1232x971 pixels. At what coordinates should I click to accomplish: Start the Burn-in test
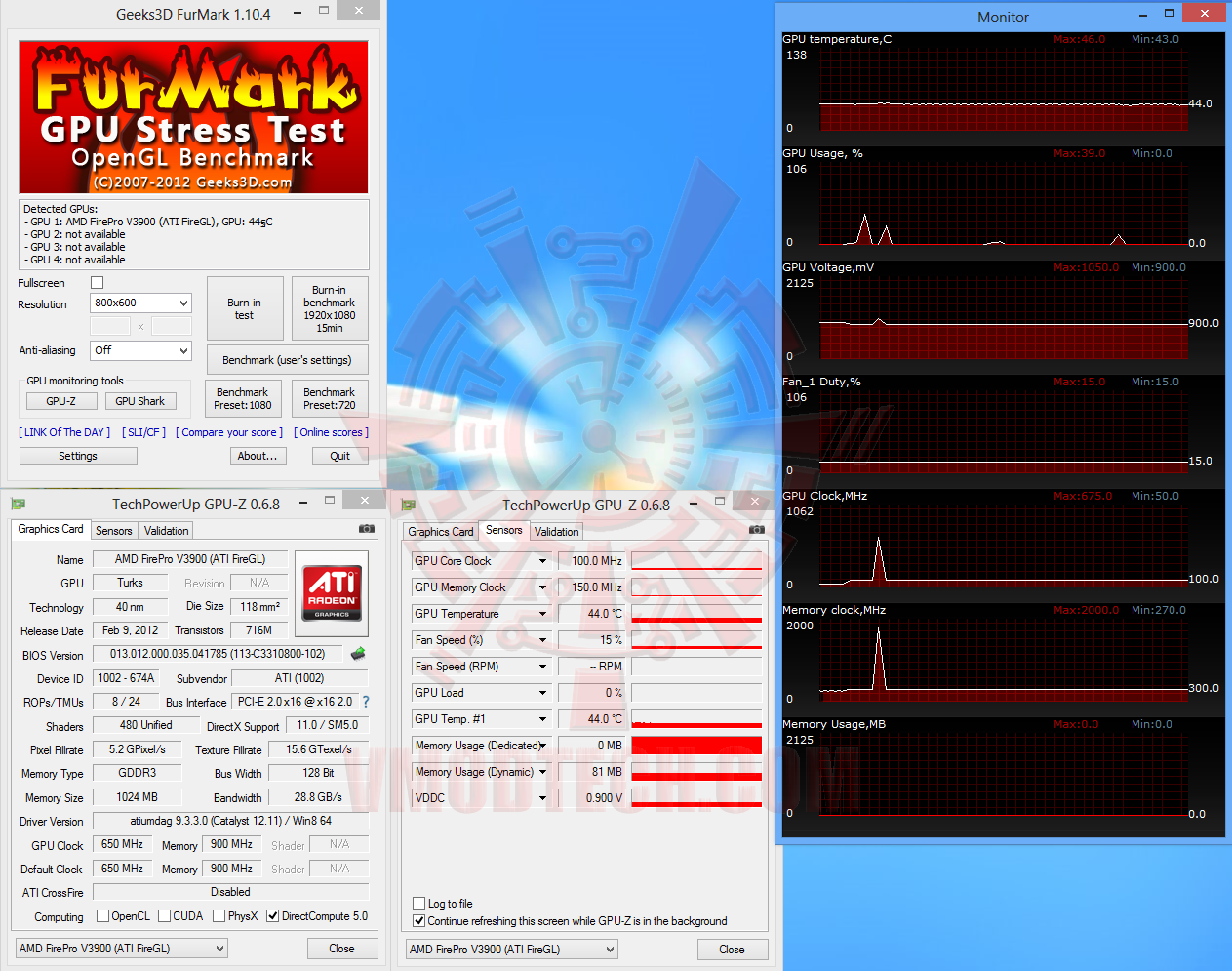point(244,308)
